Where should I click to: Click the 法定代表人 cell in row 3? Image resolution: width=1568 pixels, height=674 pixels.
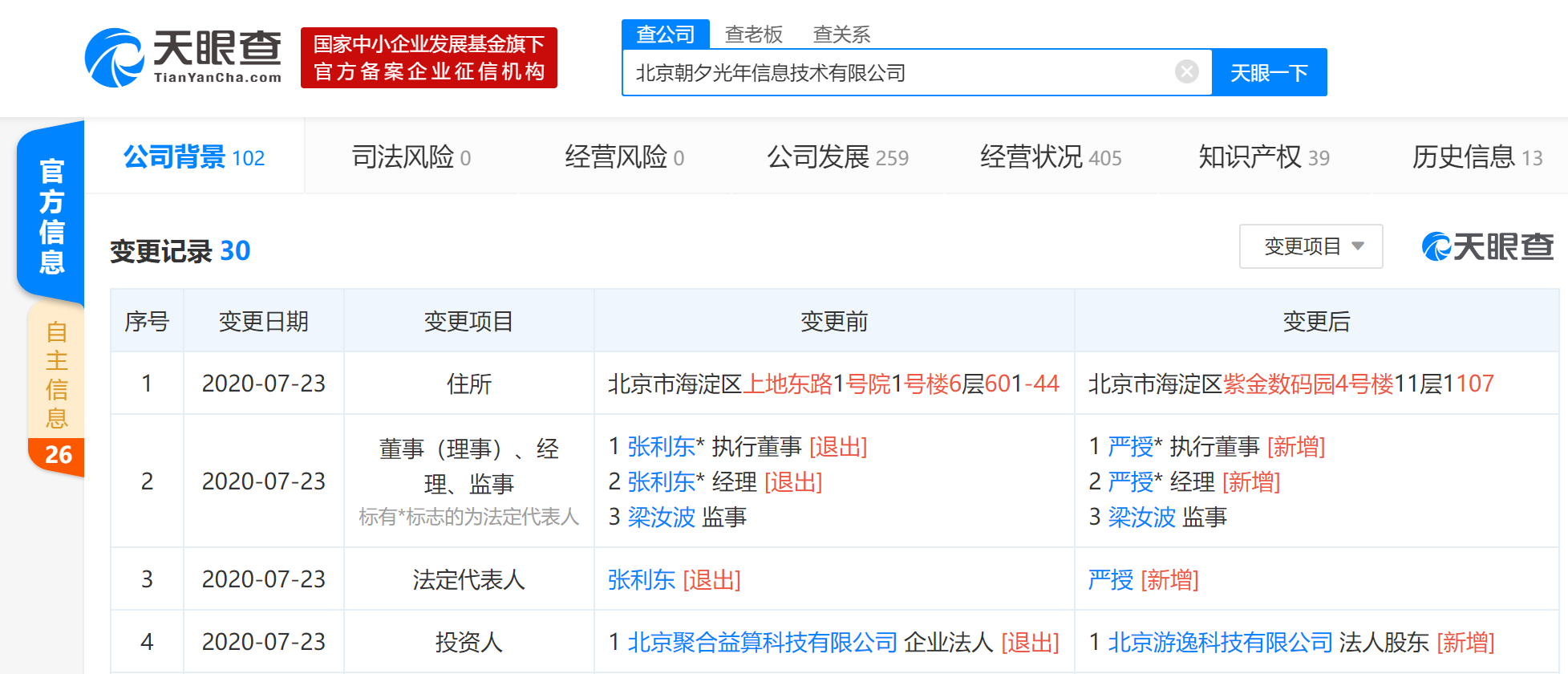469,579
